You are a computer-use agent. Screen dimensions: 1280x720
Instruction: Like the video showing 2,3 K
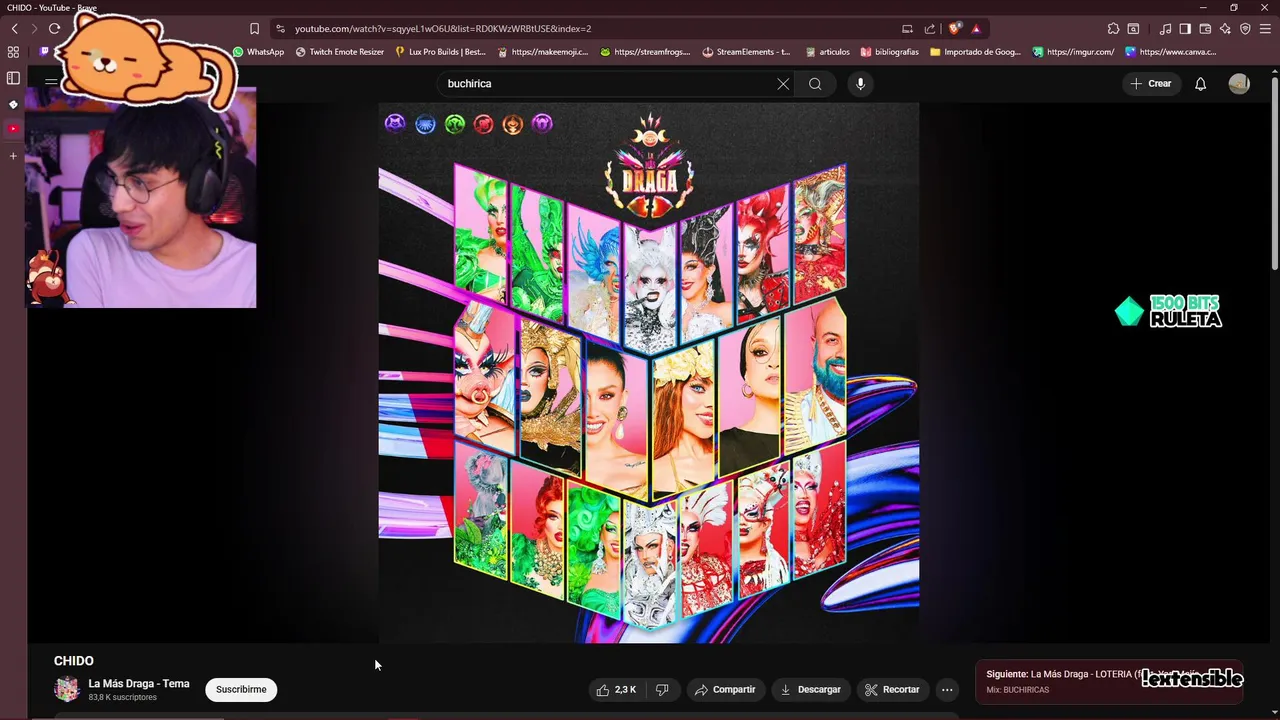pos(617,689)
